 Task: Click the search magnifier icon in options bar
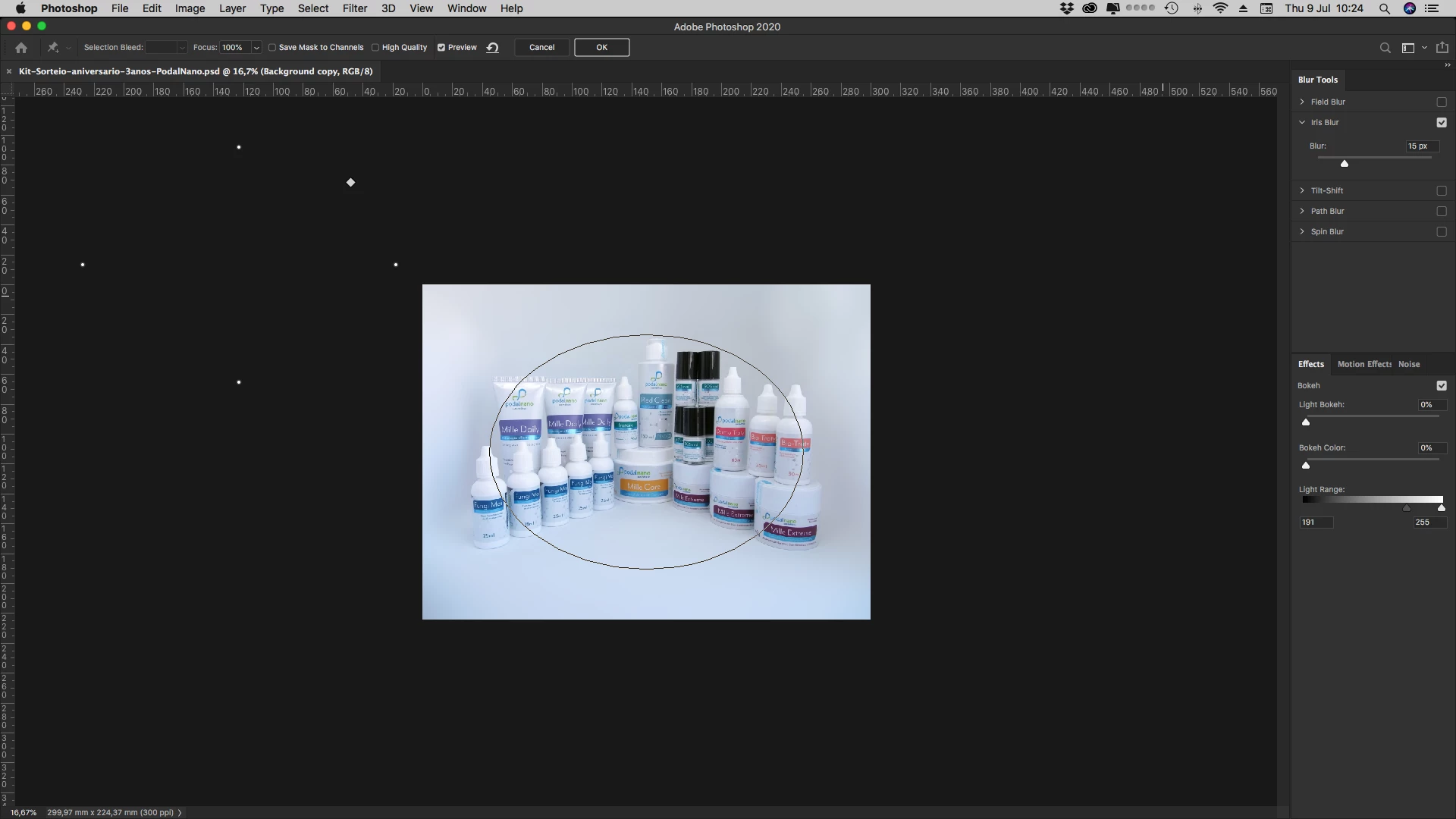pos(1385,48)
